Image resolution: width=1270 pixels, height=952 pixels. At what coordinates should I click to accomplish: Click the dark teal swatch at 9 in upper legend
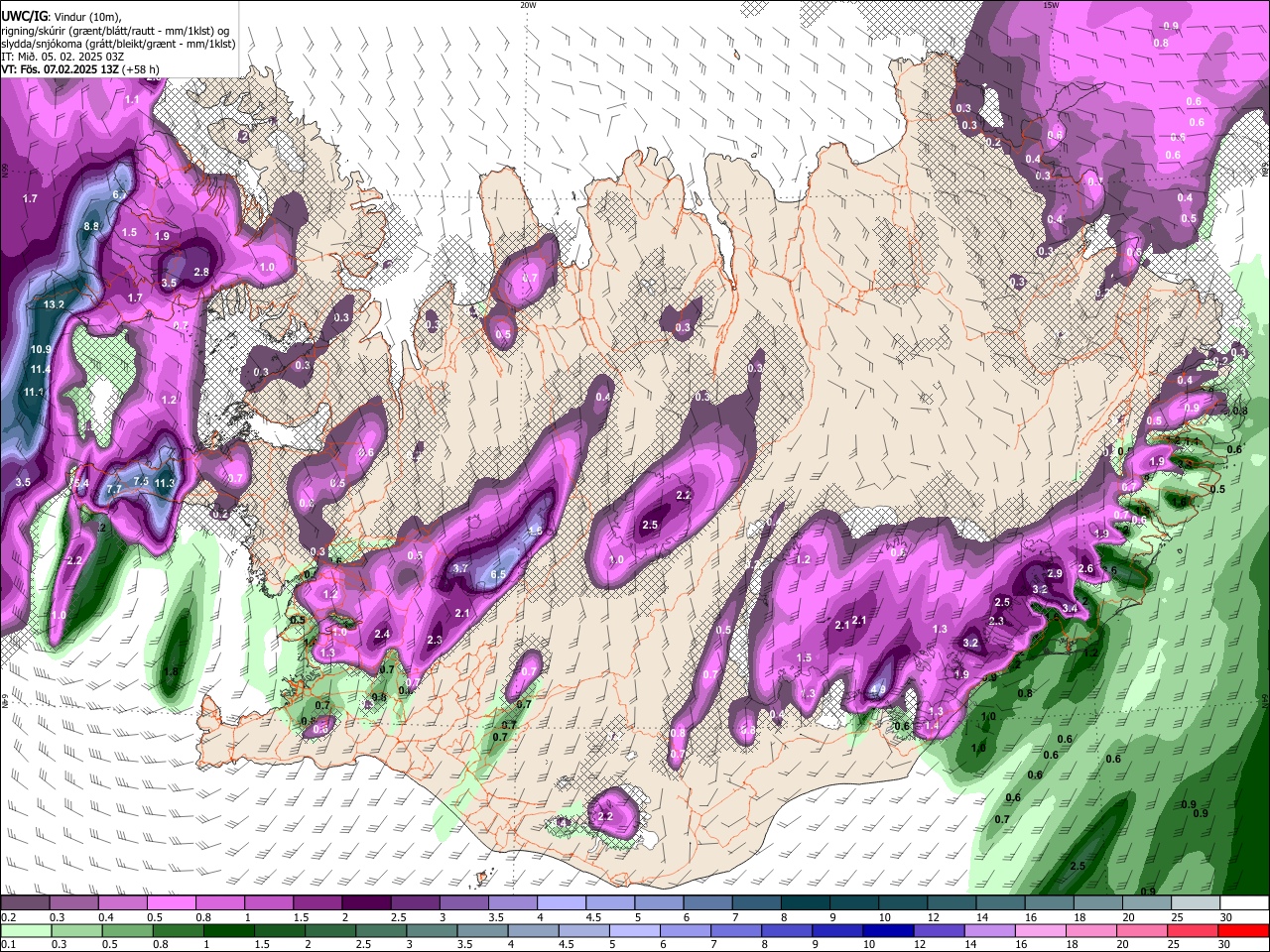[853, 903]
